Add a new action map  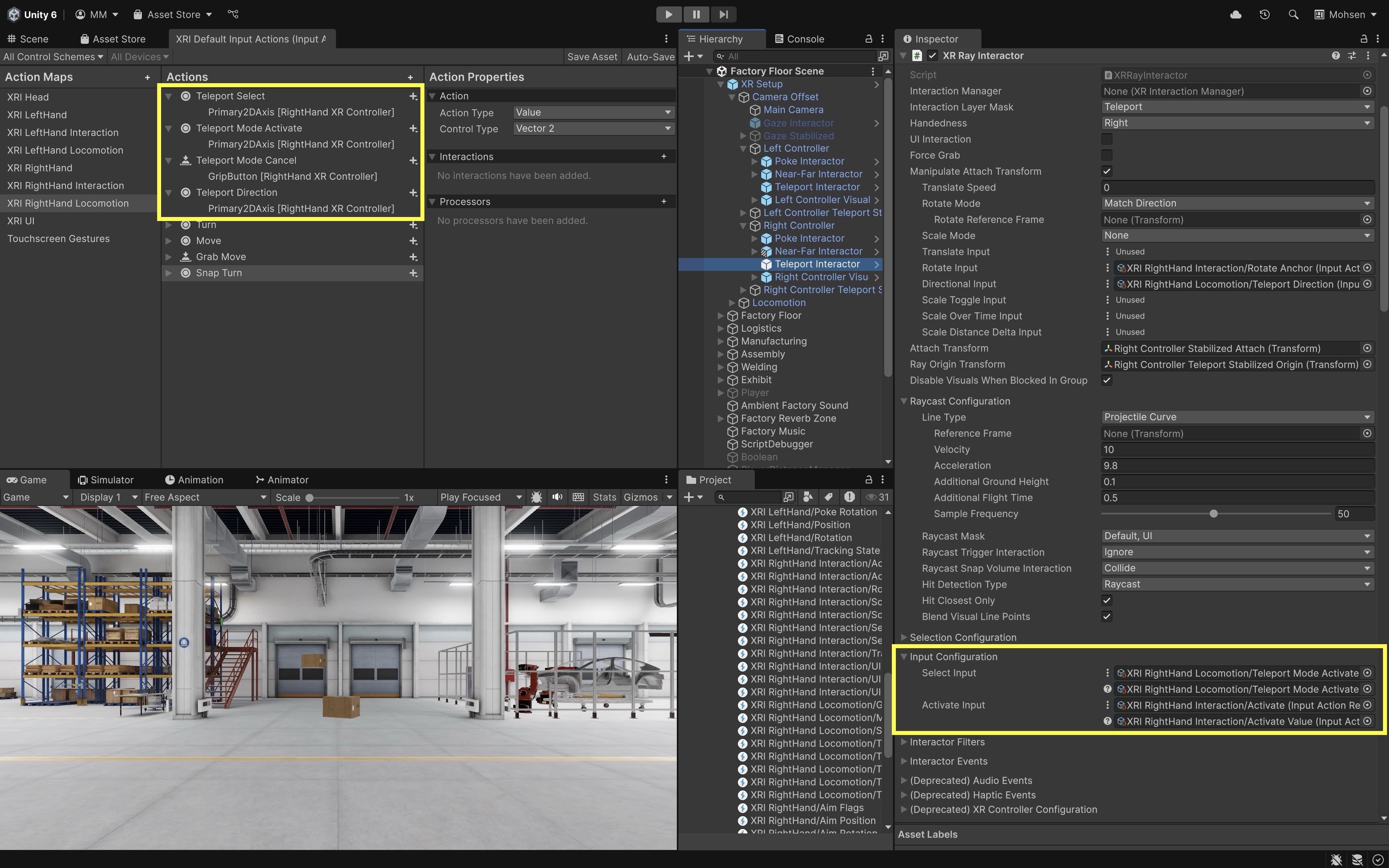(148, 78)
